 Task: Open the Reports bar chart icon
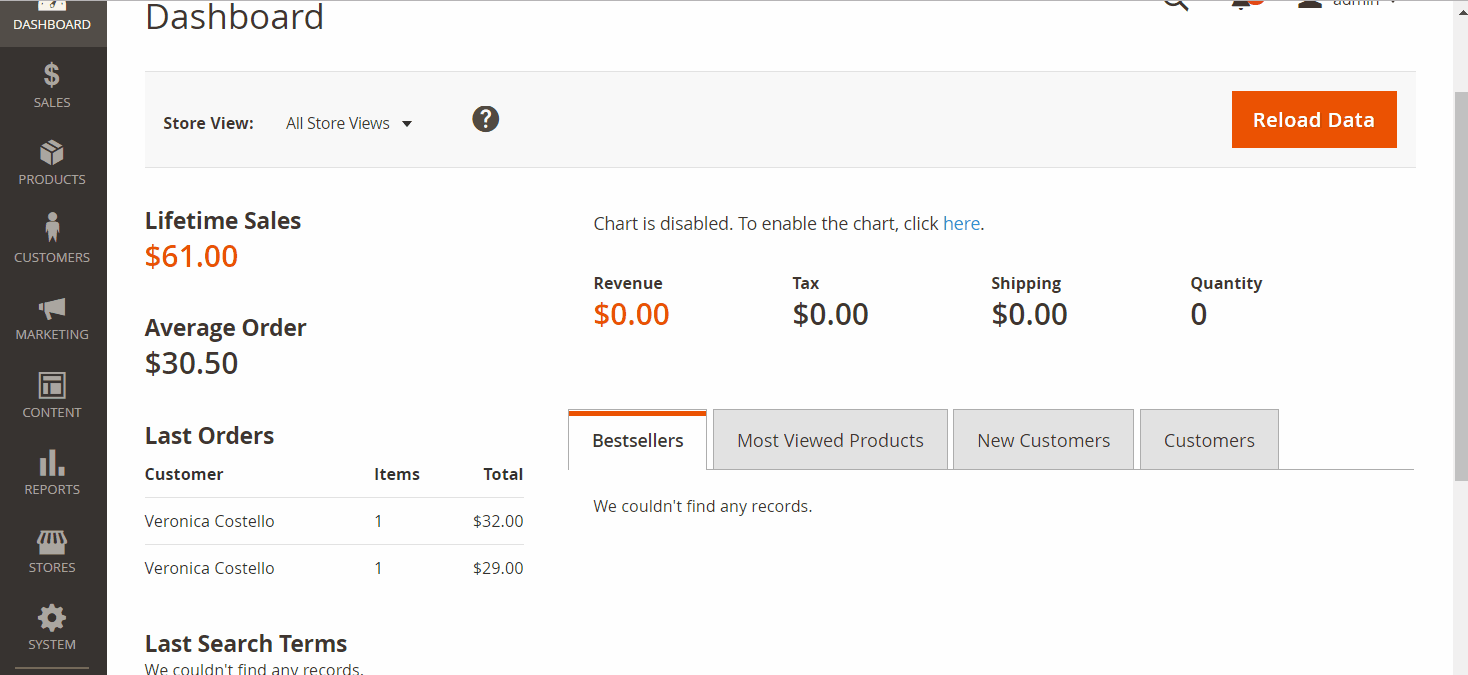(x=52, y=463)
